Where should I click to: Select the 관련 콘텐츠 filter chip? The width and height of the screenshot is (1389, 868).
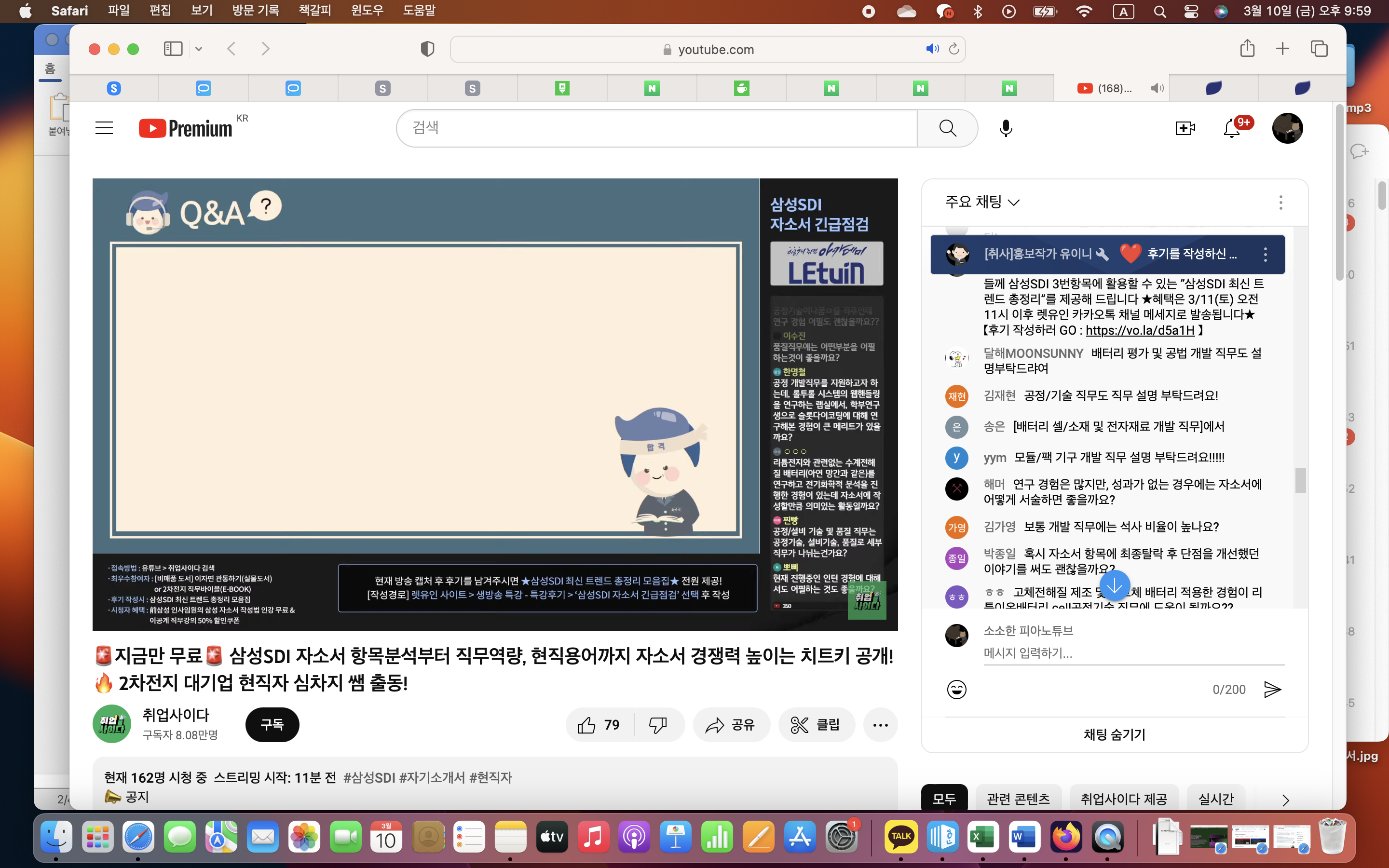[1018, 799]
